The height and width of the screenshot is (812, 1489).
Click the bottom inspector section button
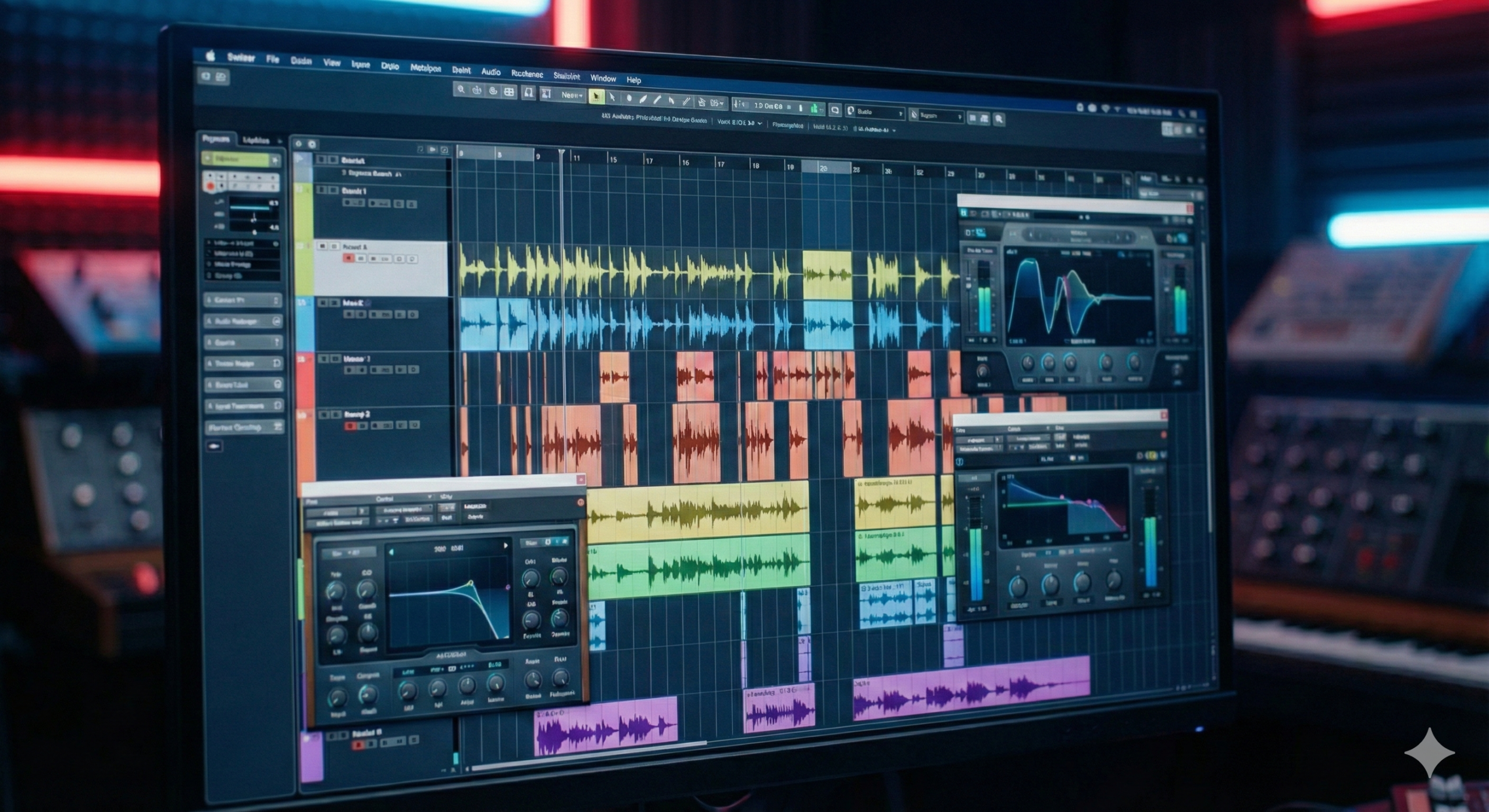click(243, 428)
